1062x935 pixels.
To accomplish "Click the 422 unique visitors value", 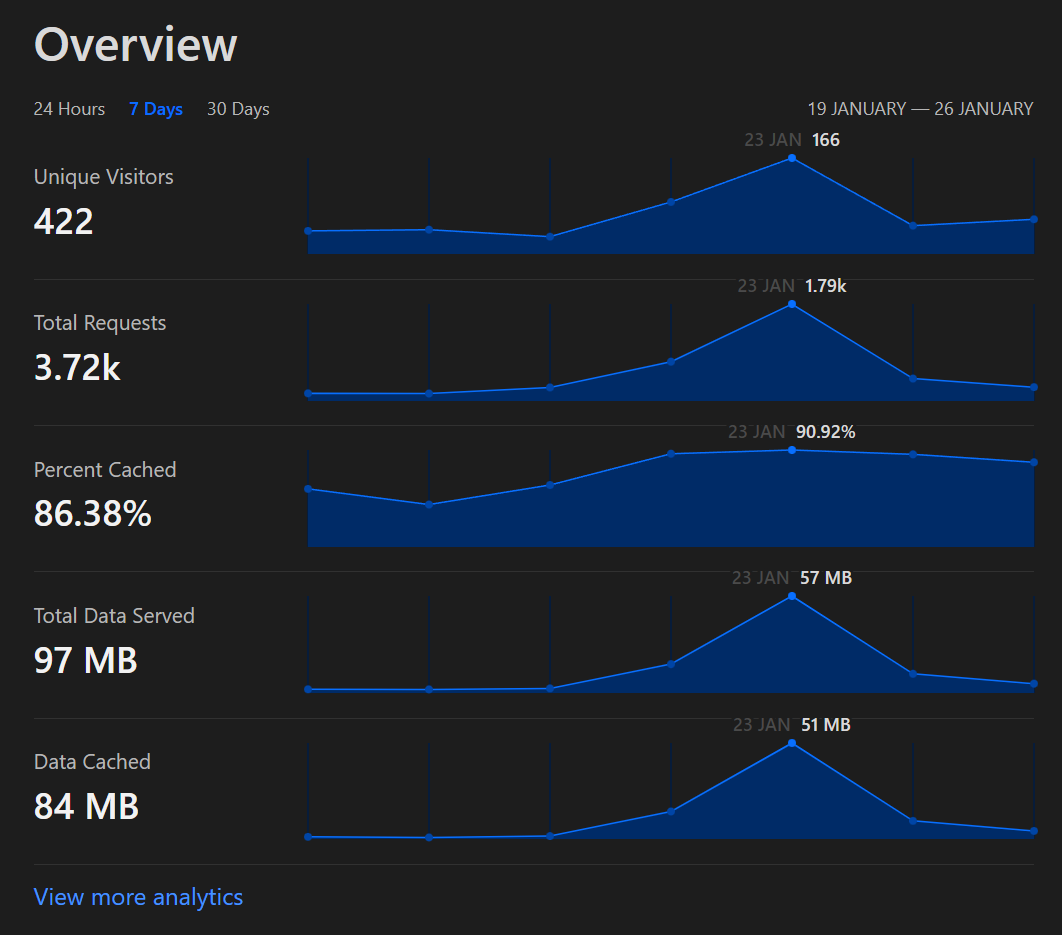I will 63,222.
